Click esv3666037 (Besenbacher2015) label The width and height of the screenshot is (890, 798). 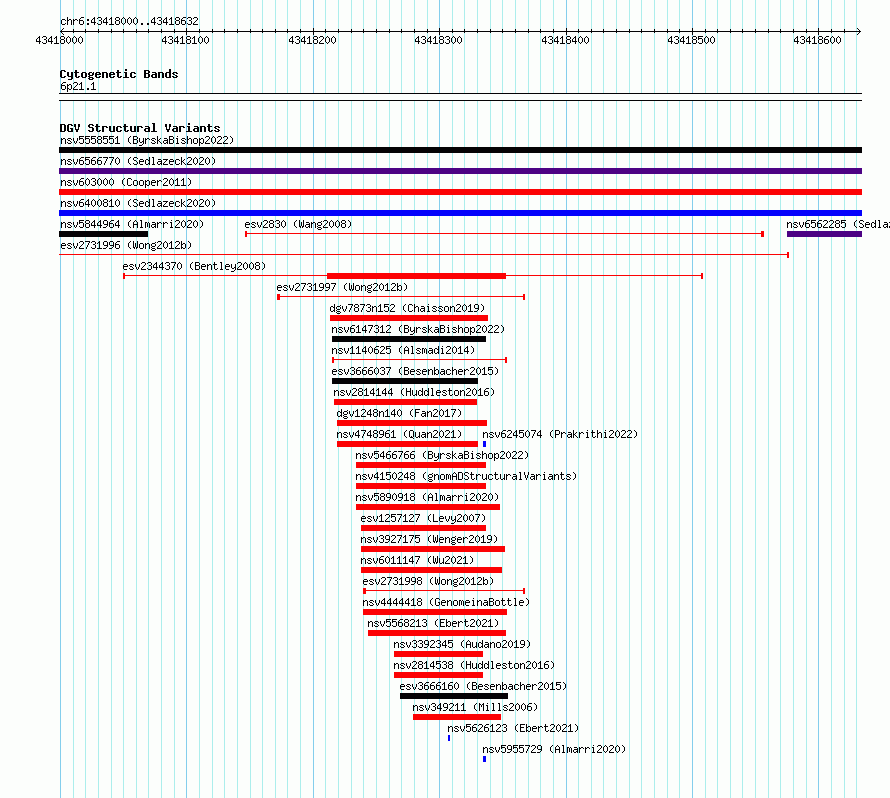click(x=415, y=371)
